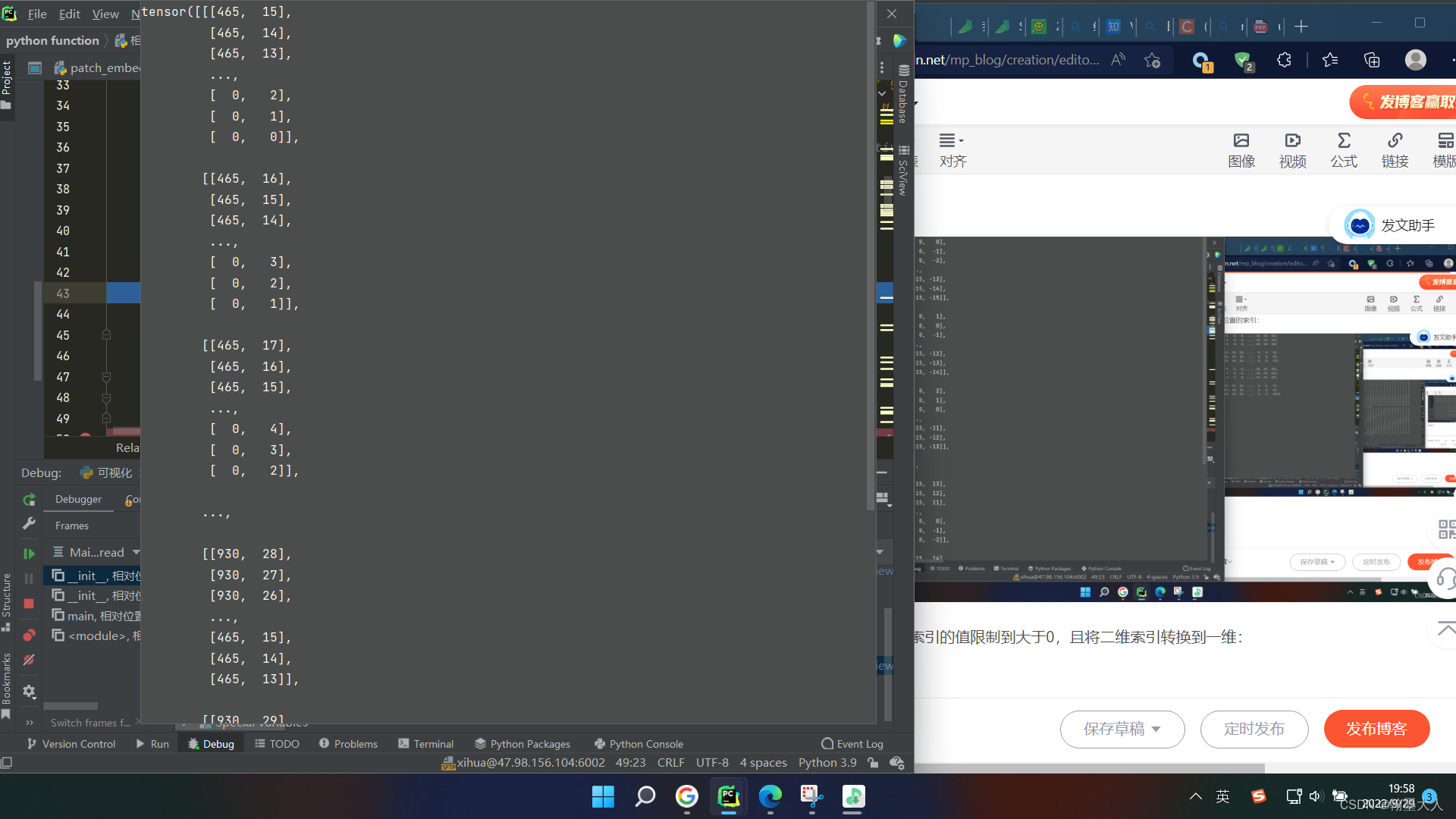Open PyCharm from the Windows taskbar
1456x819 pixels.
(x=728, y=796)
